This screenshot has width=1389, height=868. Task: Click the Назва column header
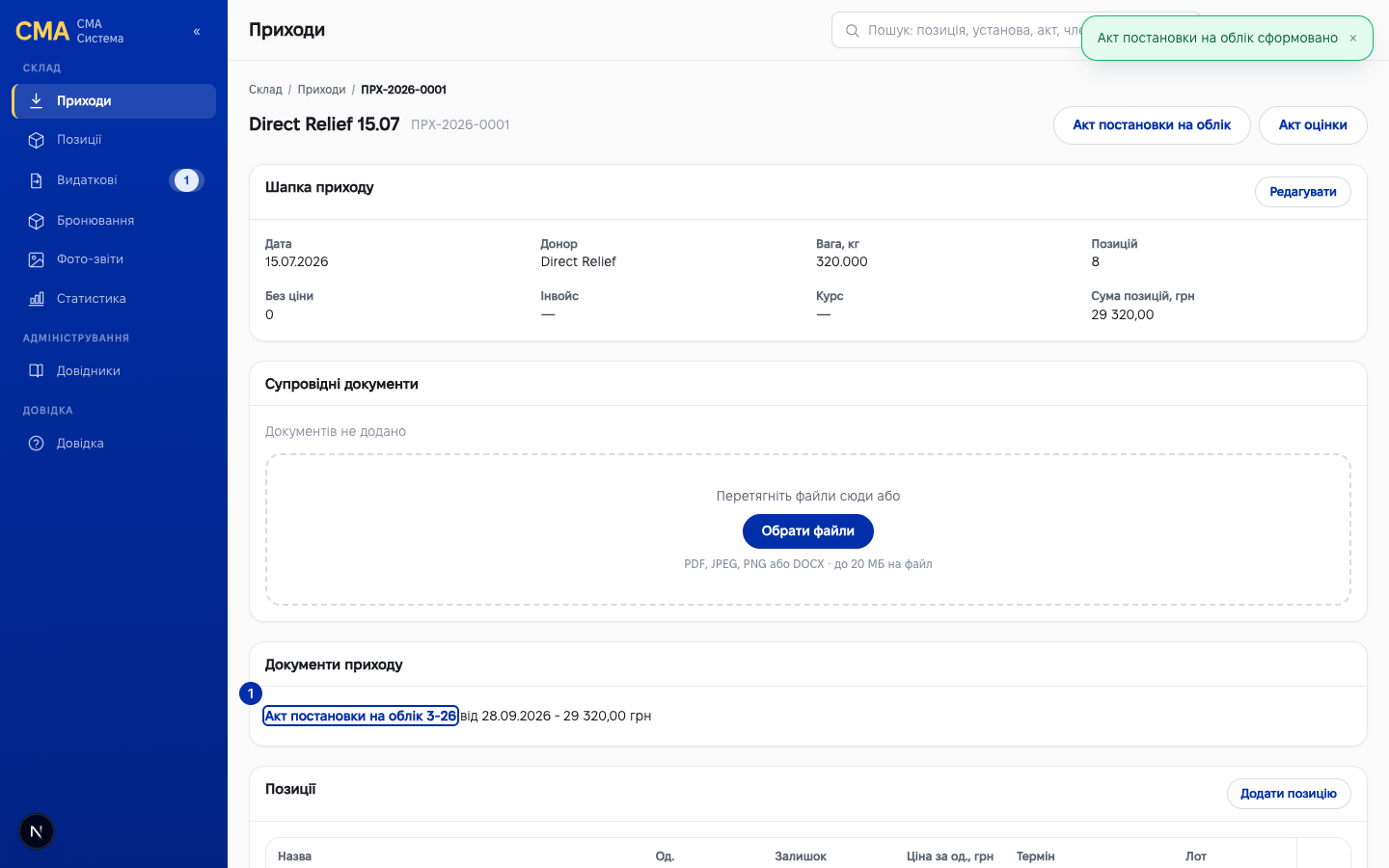point(294,856)
